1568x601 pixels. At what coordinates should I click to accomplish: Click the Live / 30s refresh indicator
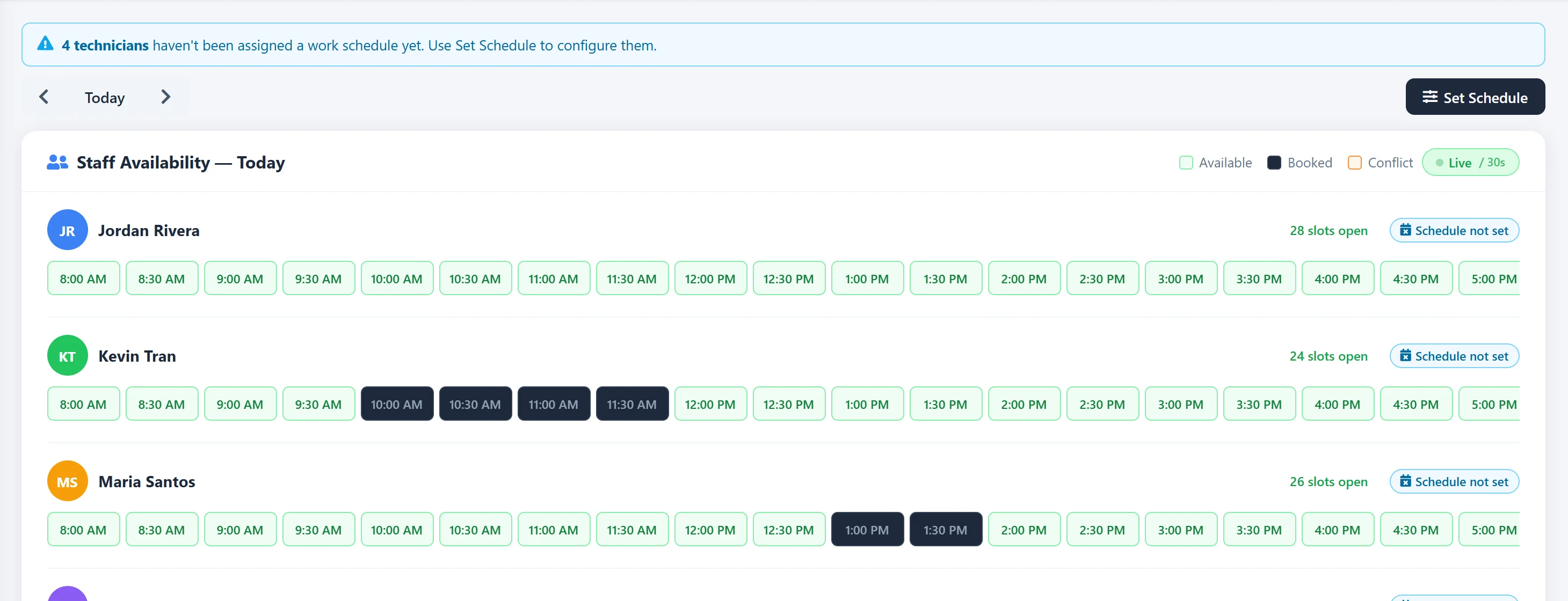pos(1470,163)
